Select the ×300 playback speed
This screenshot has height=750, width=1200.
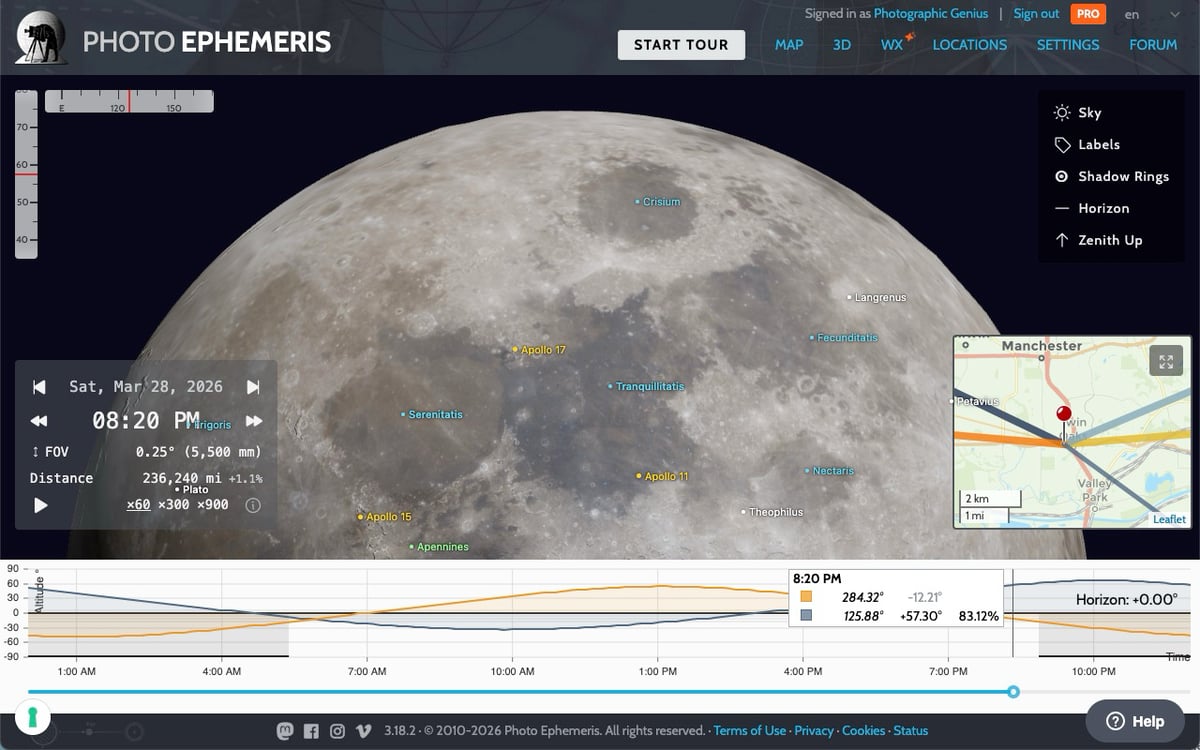tap(175, 505)
